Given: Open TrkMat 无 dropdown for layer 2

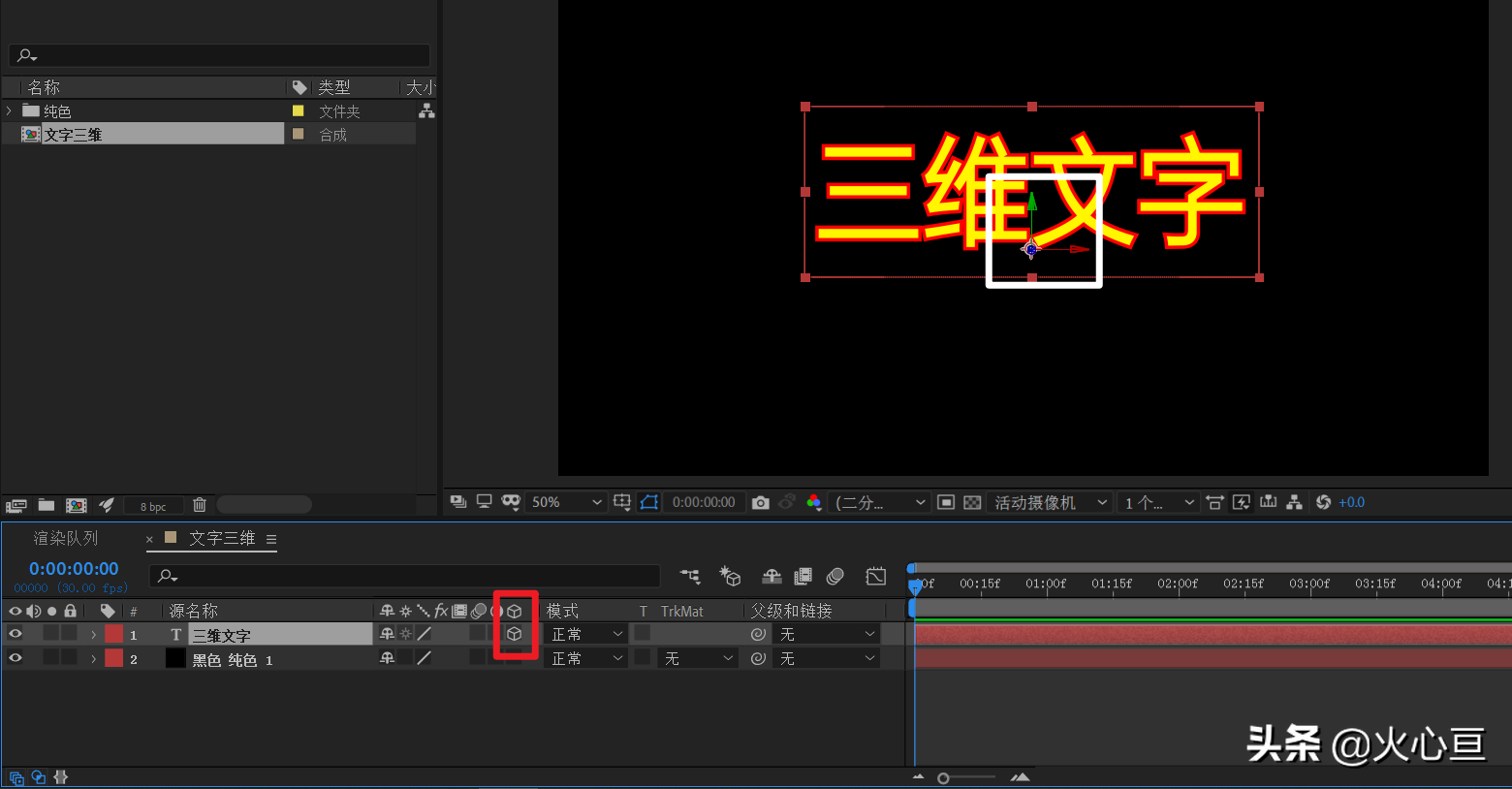Looking at the screenshot, I should click(698, 658).
